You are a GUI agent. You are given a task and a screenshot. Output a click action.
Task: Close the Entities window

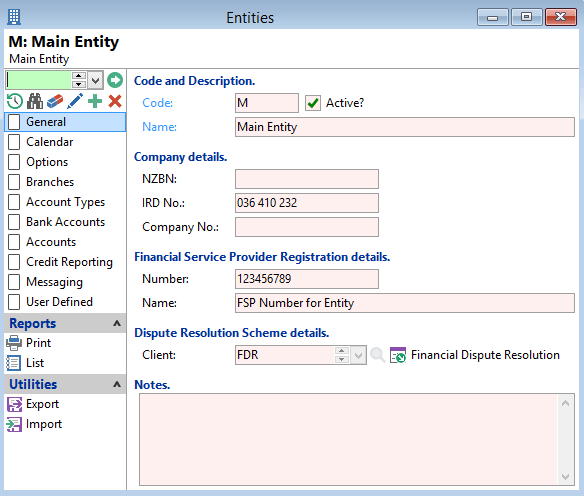click(x=561, y=17)
